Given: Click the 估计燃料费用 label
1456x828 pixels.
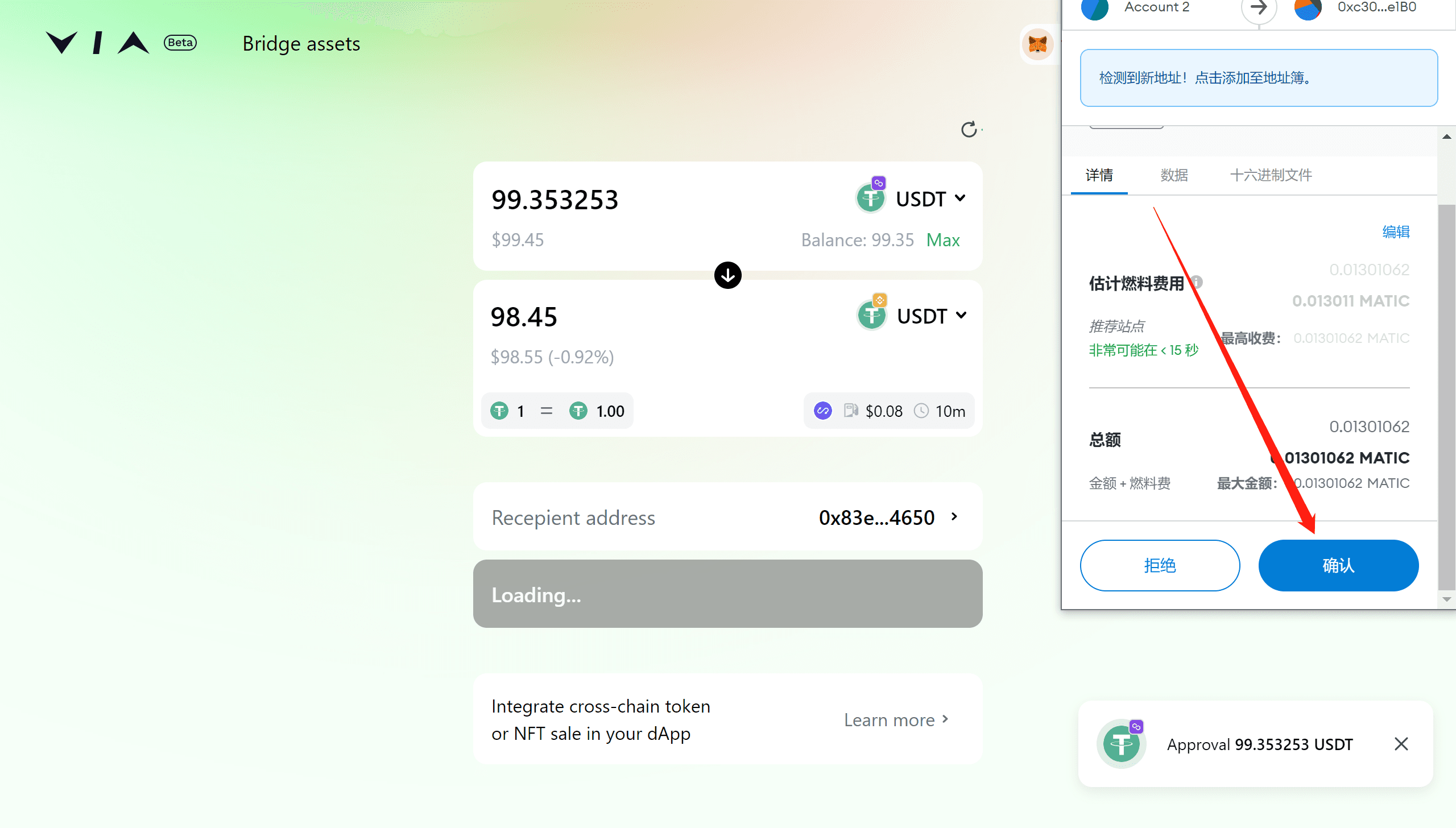Looking at the screenshot, I should click(x=1136, y=283).
